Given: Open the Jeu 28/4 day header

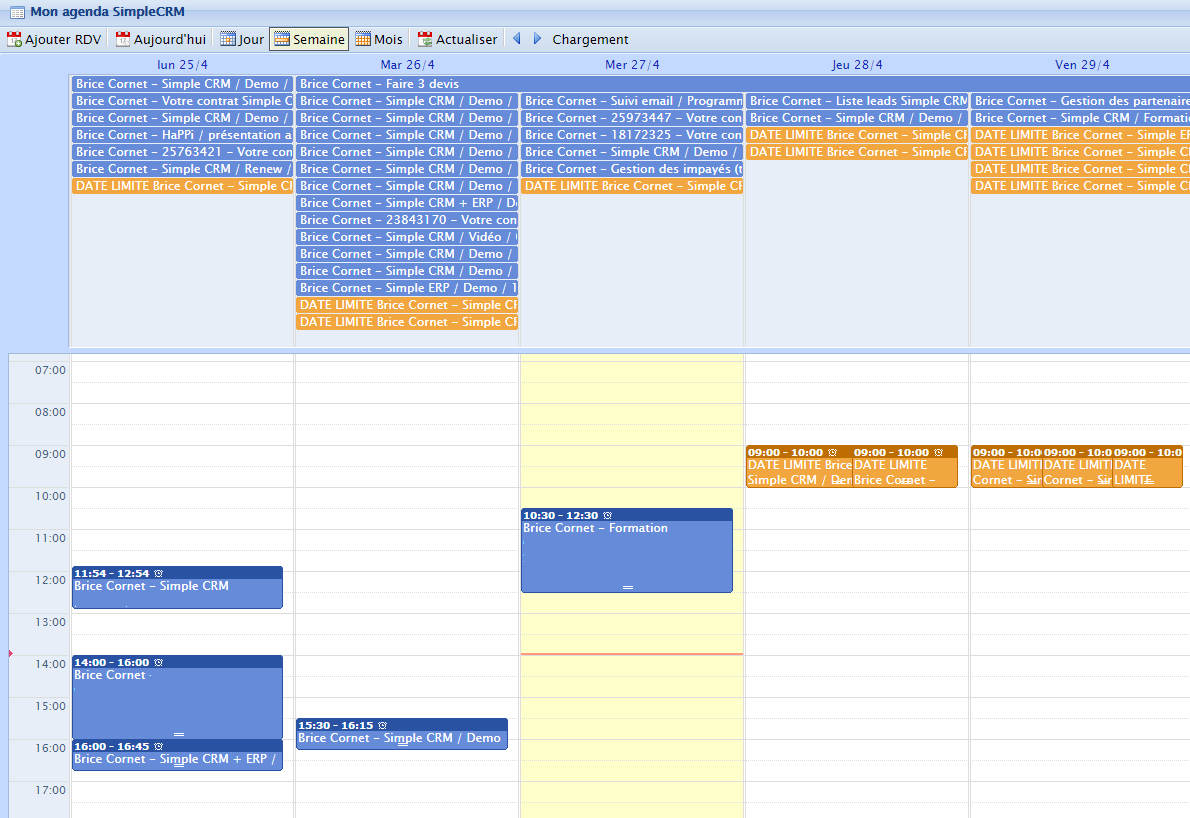Looking at the screenshot, I should pos(857,64).
